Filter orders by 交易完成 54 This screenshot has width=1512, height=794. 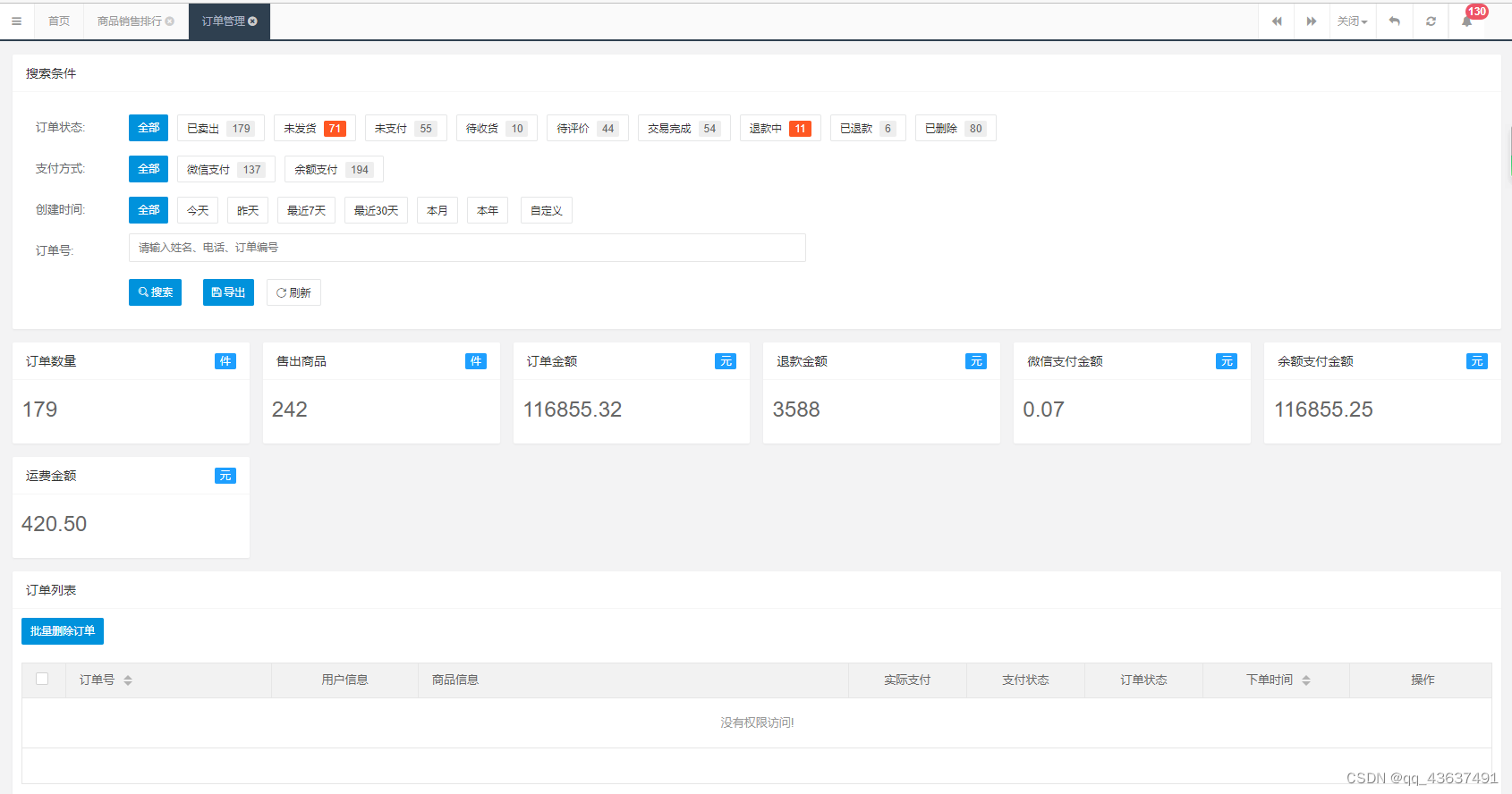click(x=684, y=128)
